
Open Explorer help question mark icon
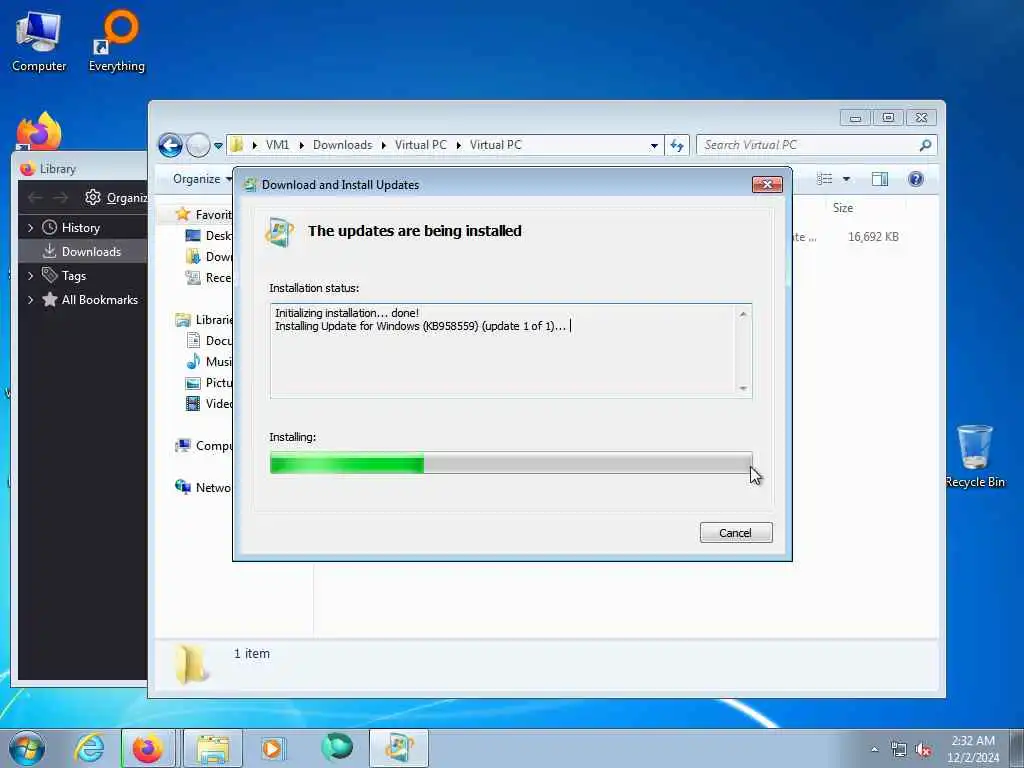tap(916, 179)
